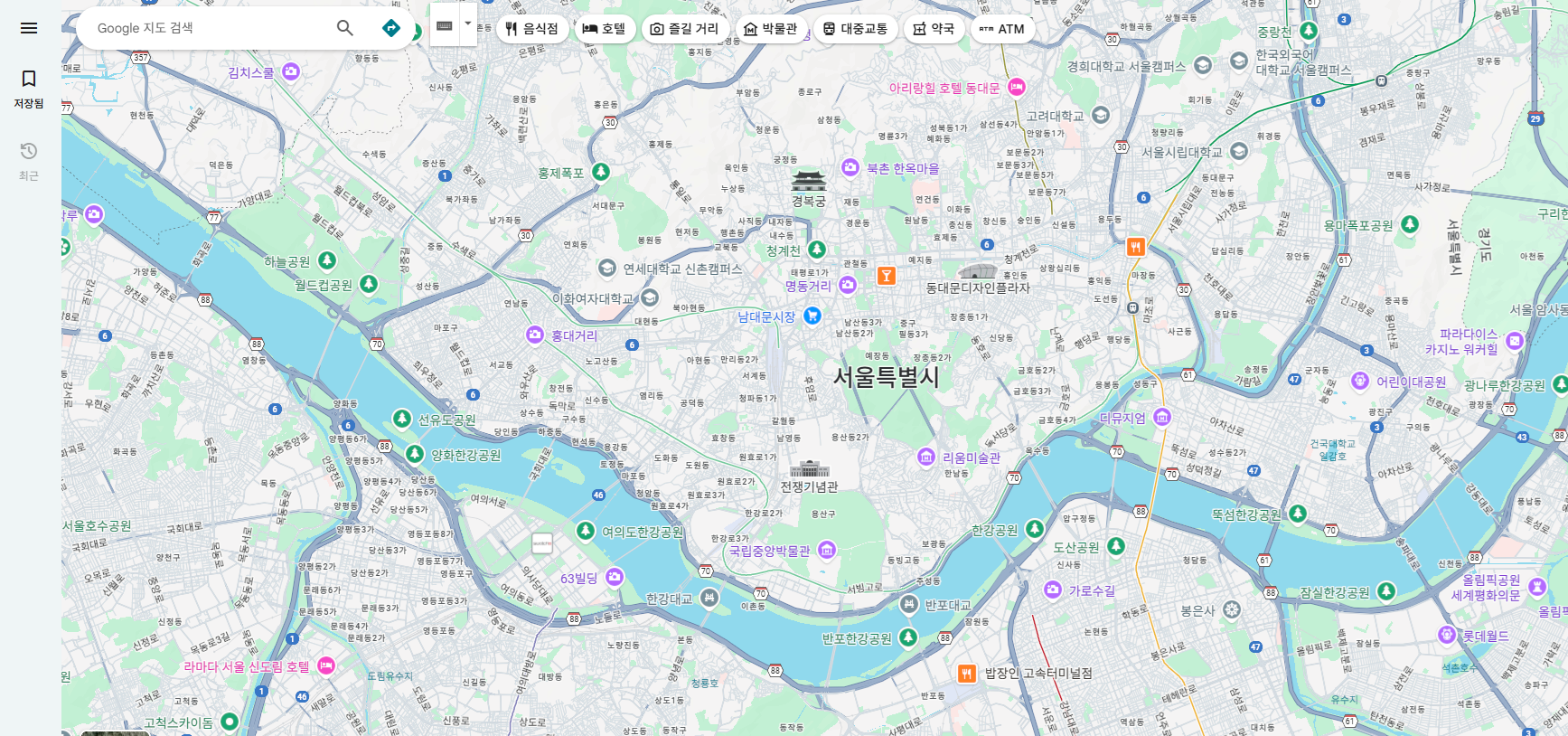Click the 남대문시장 shopping cart pin
Screen dimensions: 1568x736
pyautogui.click(x=812, y=316)
